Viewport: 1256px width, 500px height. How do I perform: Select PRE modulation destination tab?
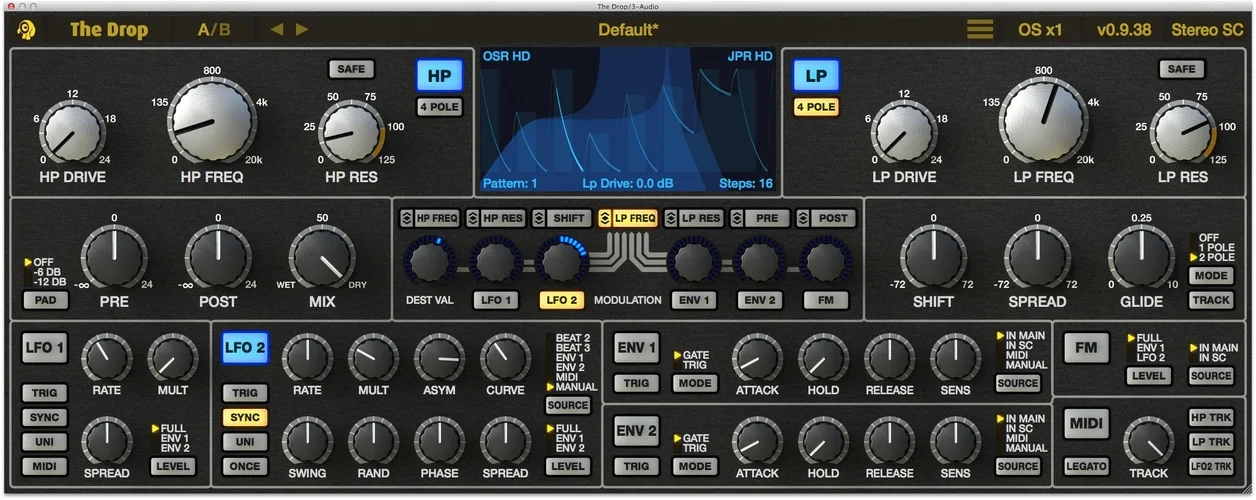(x=759, y=218)
